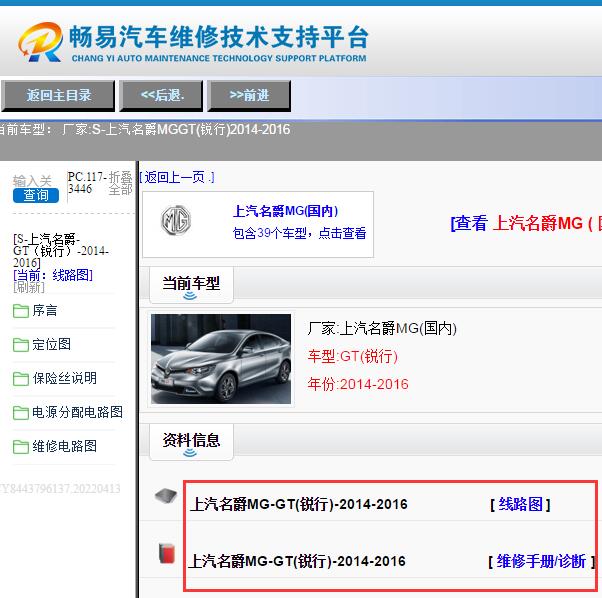Click the silver MG GT car thumbnail
The image size is (602, 598).
[x=221, y=359]
